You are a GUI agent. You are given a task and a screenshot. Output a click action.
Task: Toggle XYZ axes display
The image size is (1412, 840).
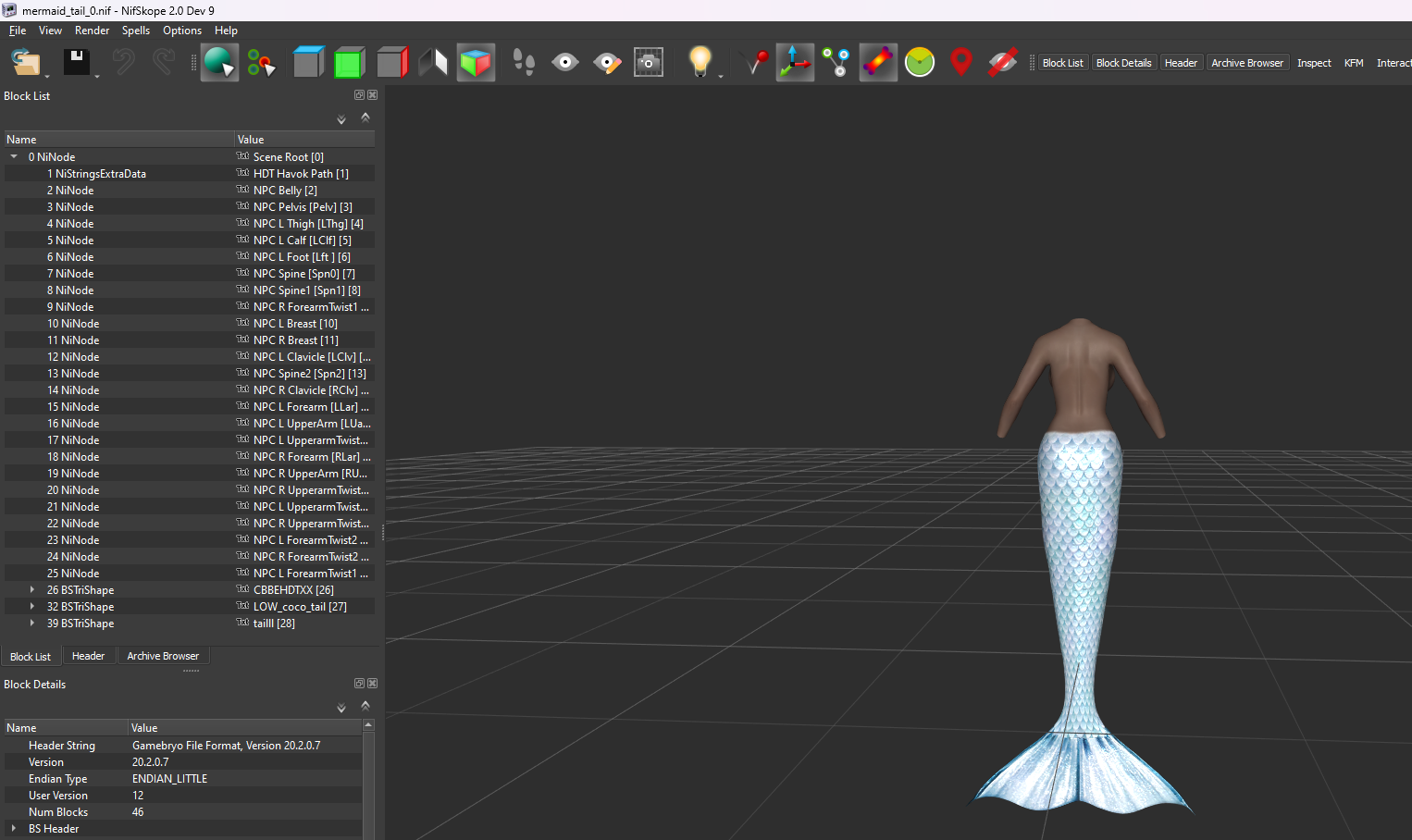(x=795, y=63)
